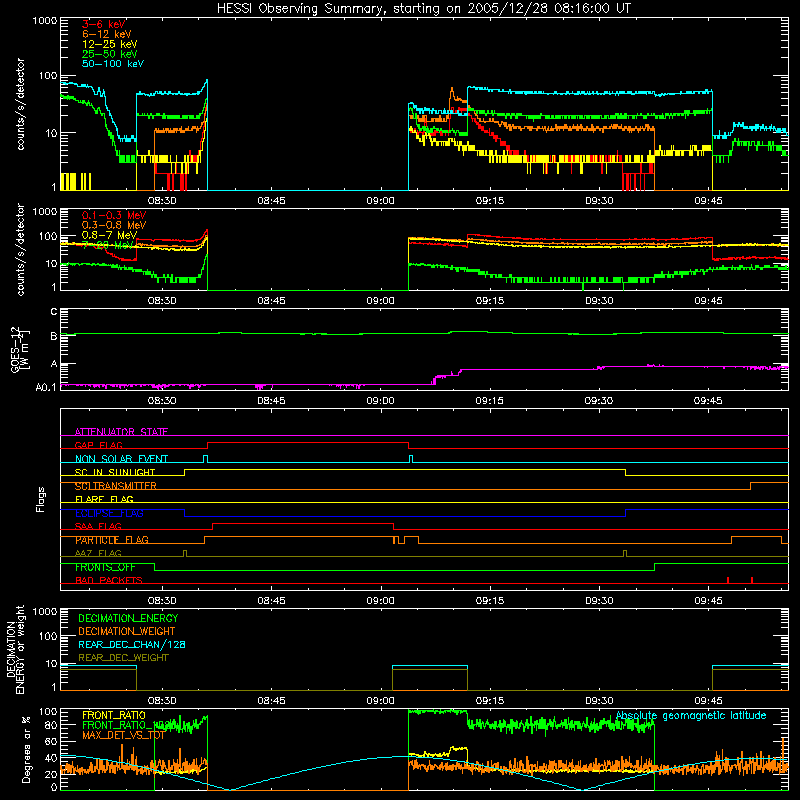Viewport: 800px width, 800px height.
Task: Click the counts/s/detector title of the MeV panel
Action: coord(20,250)
